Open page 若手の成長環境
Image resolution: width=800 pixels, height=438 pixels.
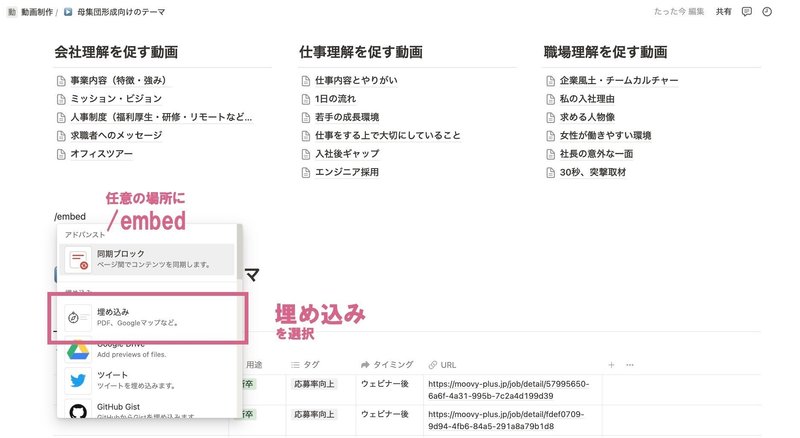click(346, 117)
